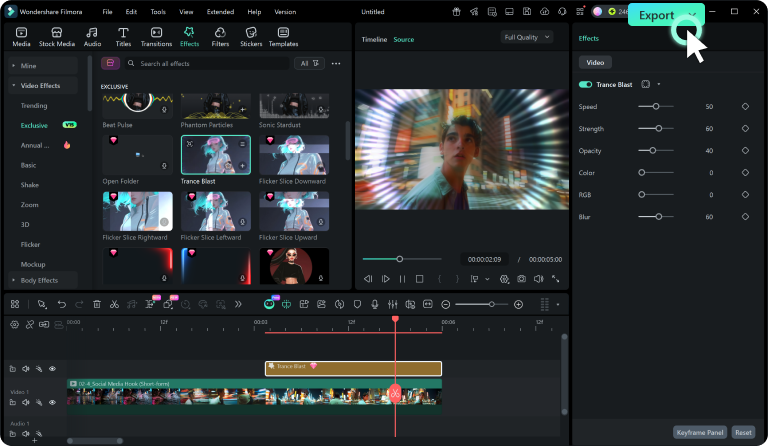Zoom in timeline with plus icon
This screenshot has width=768, height=446.
(x=519, y=305)
